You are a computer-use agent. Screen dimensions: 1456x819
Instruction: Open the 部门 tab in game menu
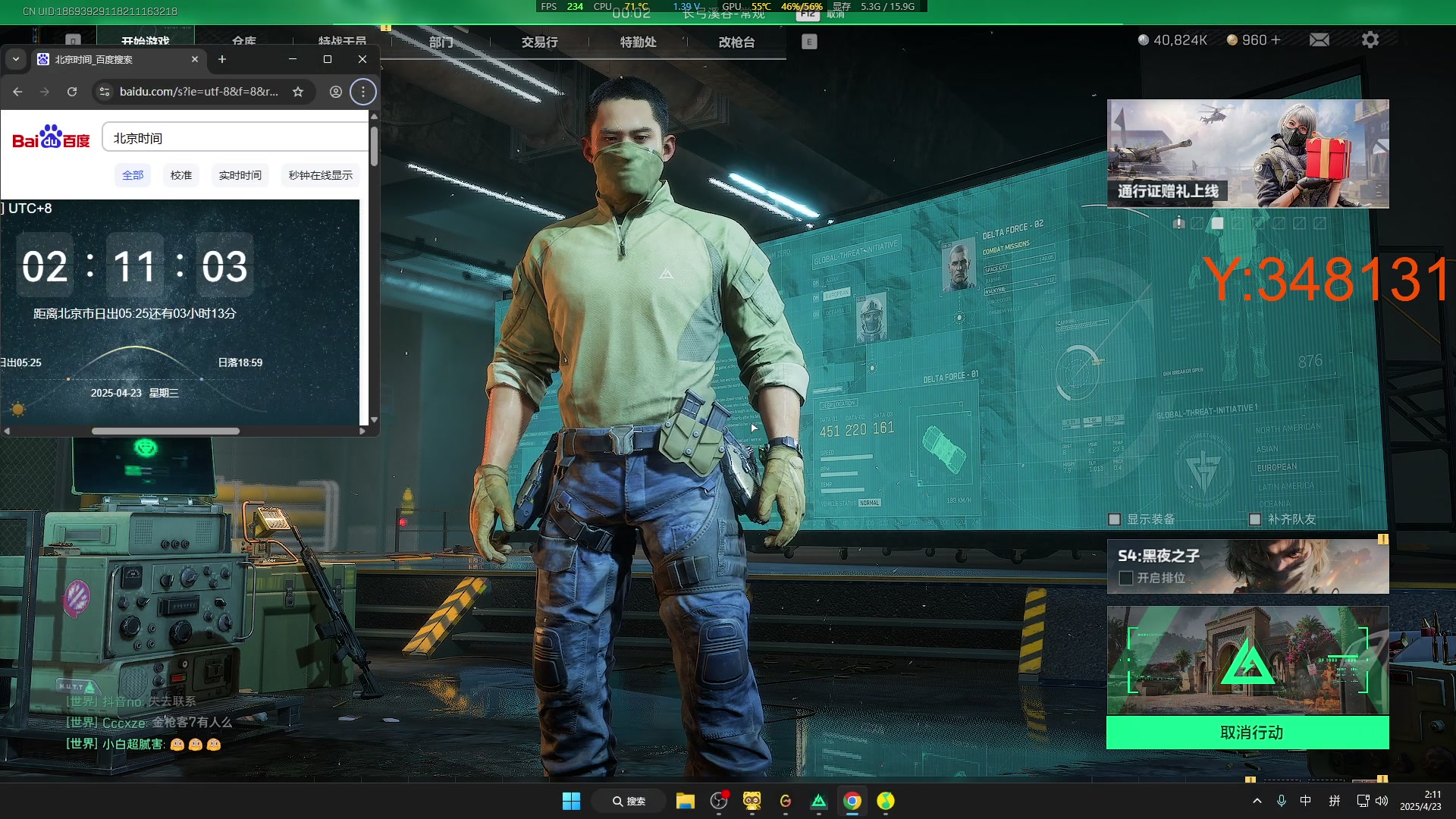(x=441, y=42)
